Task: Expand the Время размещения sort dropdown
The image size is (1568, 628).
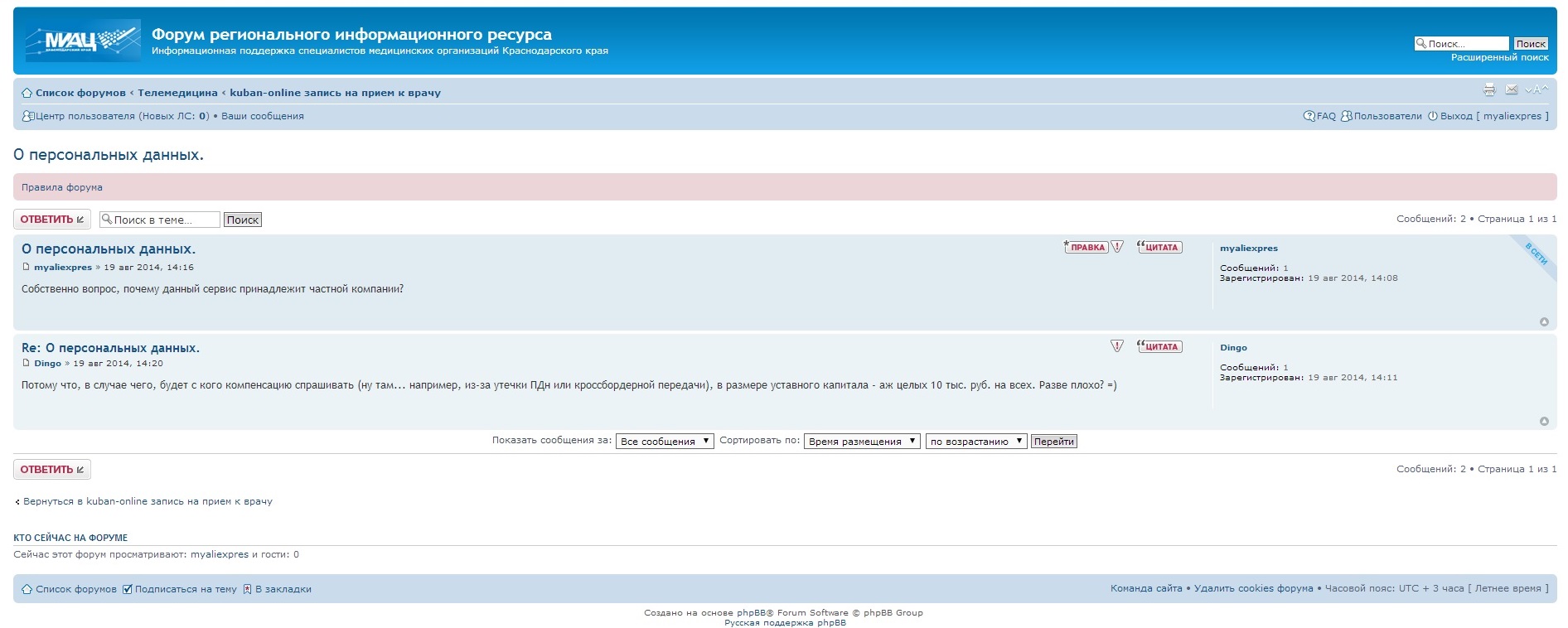Action: (x=861, y=442)
